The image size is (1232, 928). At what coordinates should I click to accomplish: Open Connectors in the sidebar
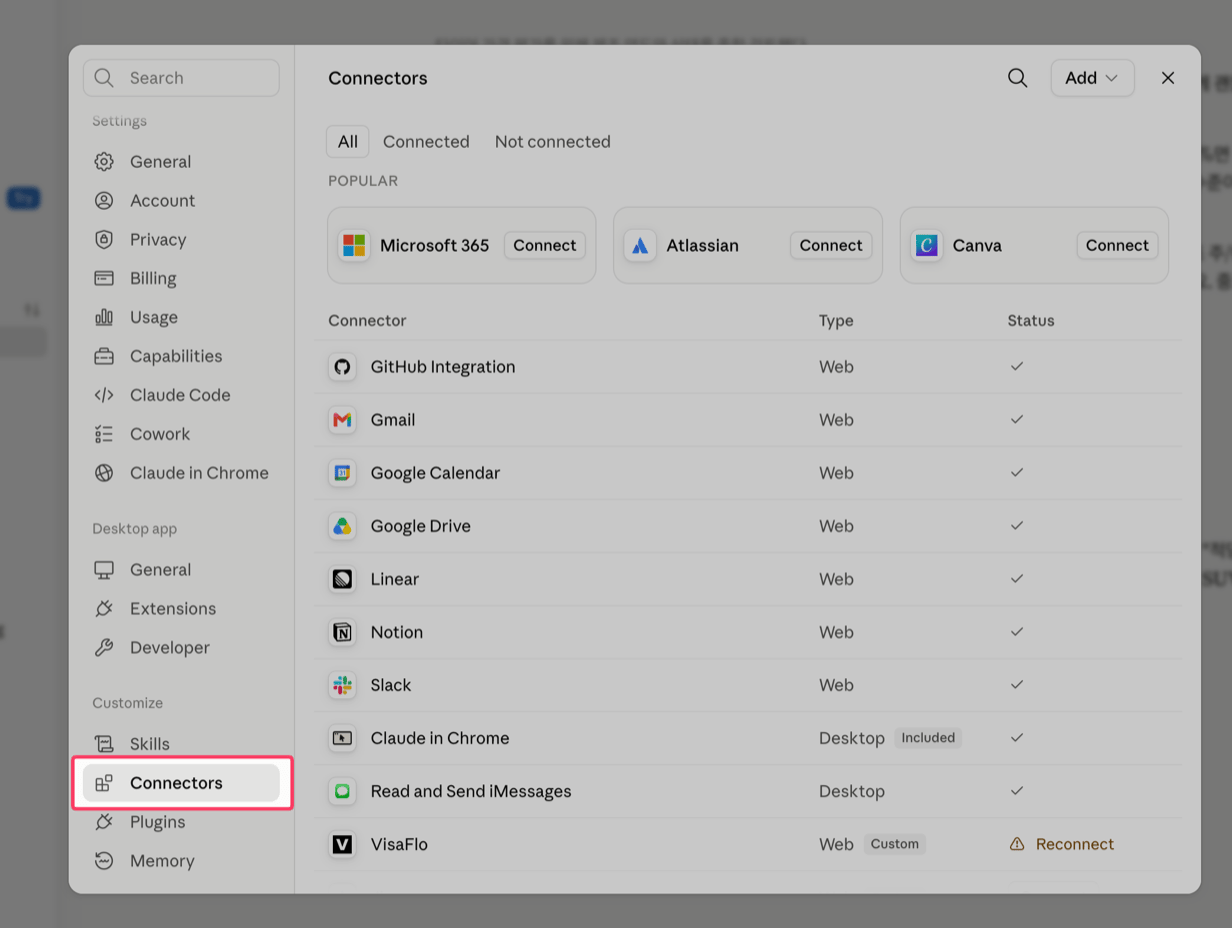181,783
